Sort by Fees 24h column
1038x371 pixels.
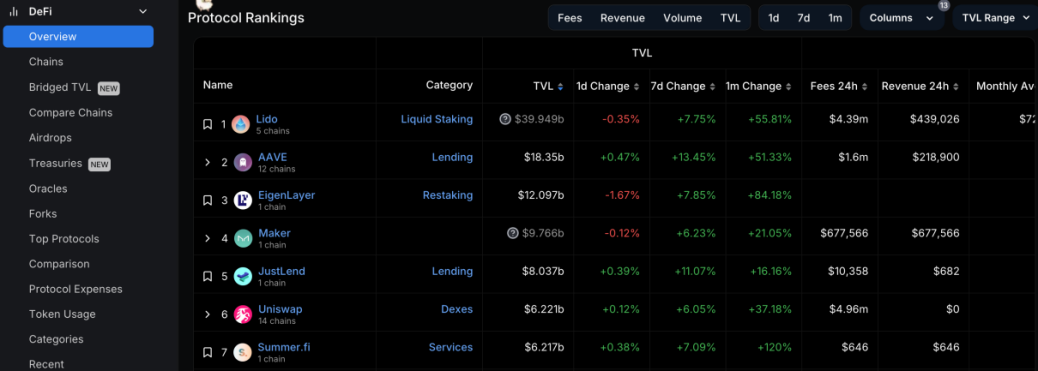[x=864, y=87]
